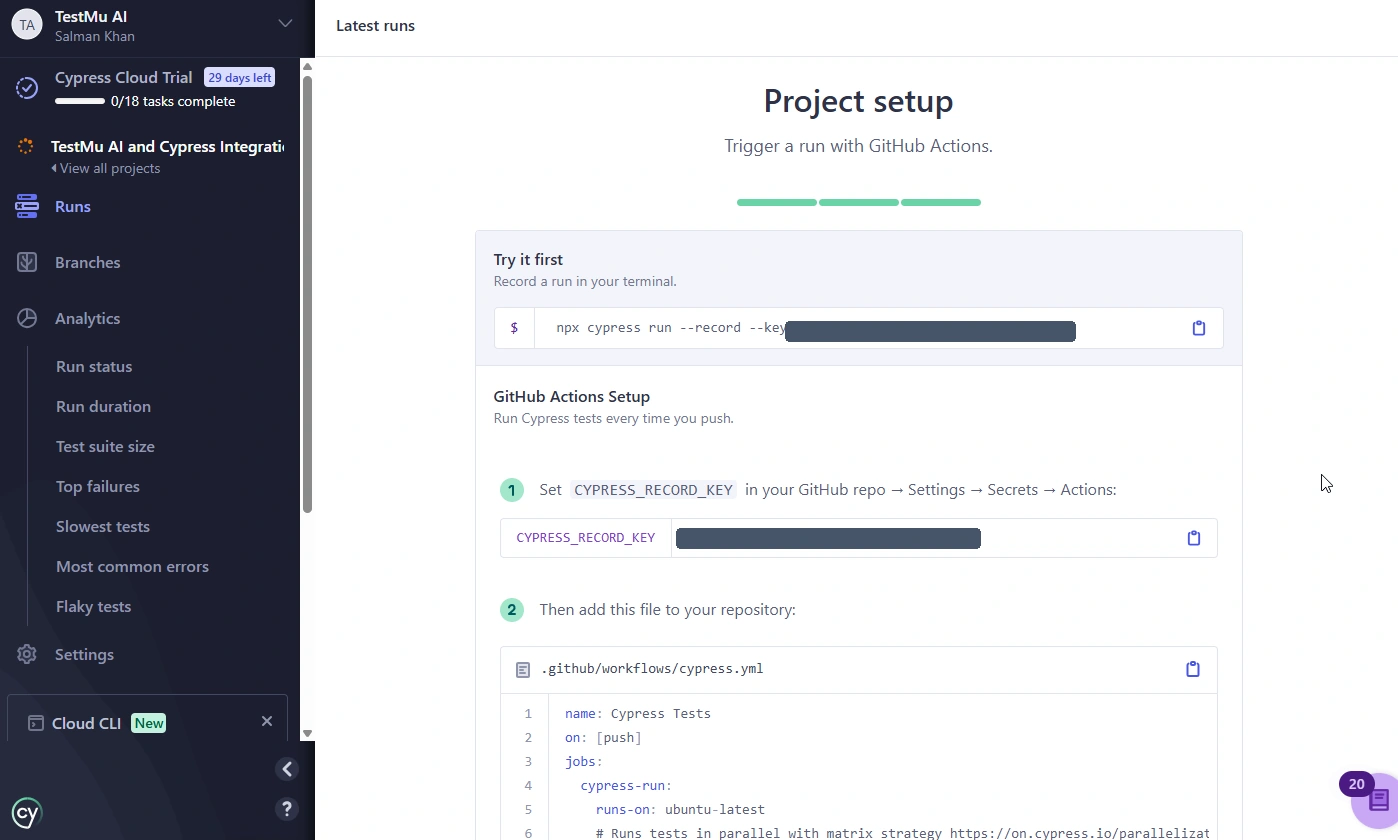The image size is (1398, 840).
Task: Open the help question mark icon
Action: 286,809
